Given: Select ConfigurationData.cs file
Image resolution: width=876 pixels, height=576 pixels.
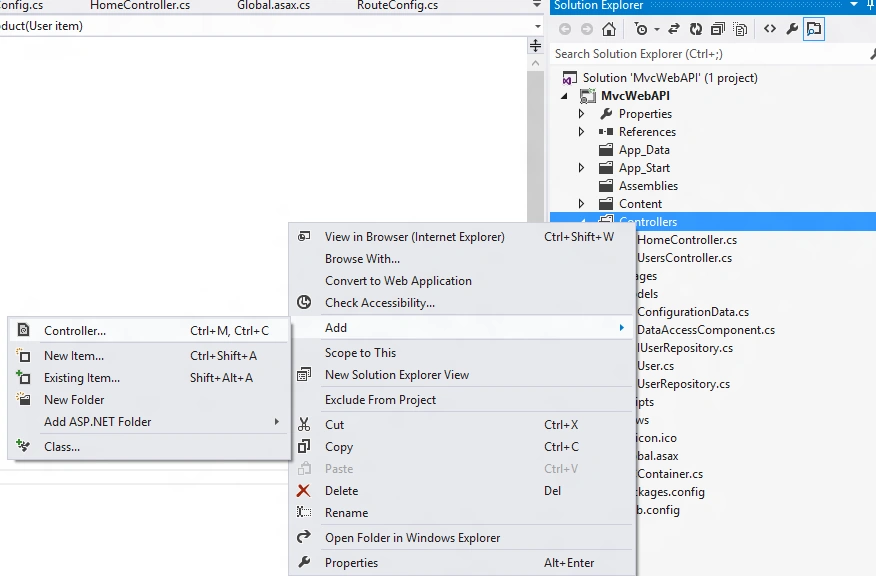Looking at the screenshot, I should click(693, 312).
